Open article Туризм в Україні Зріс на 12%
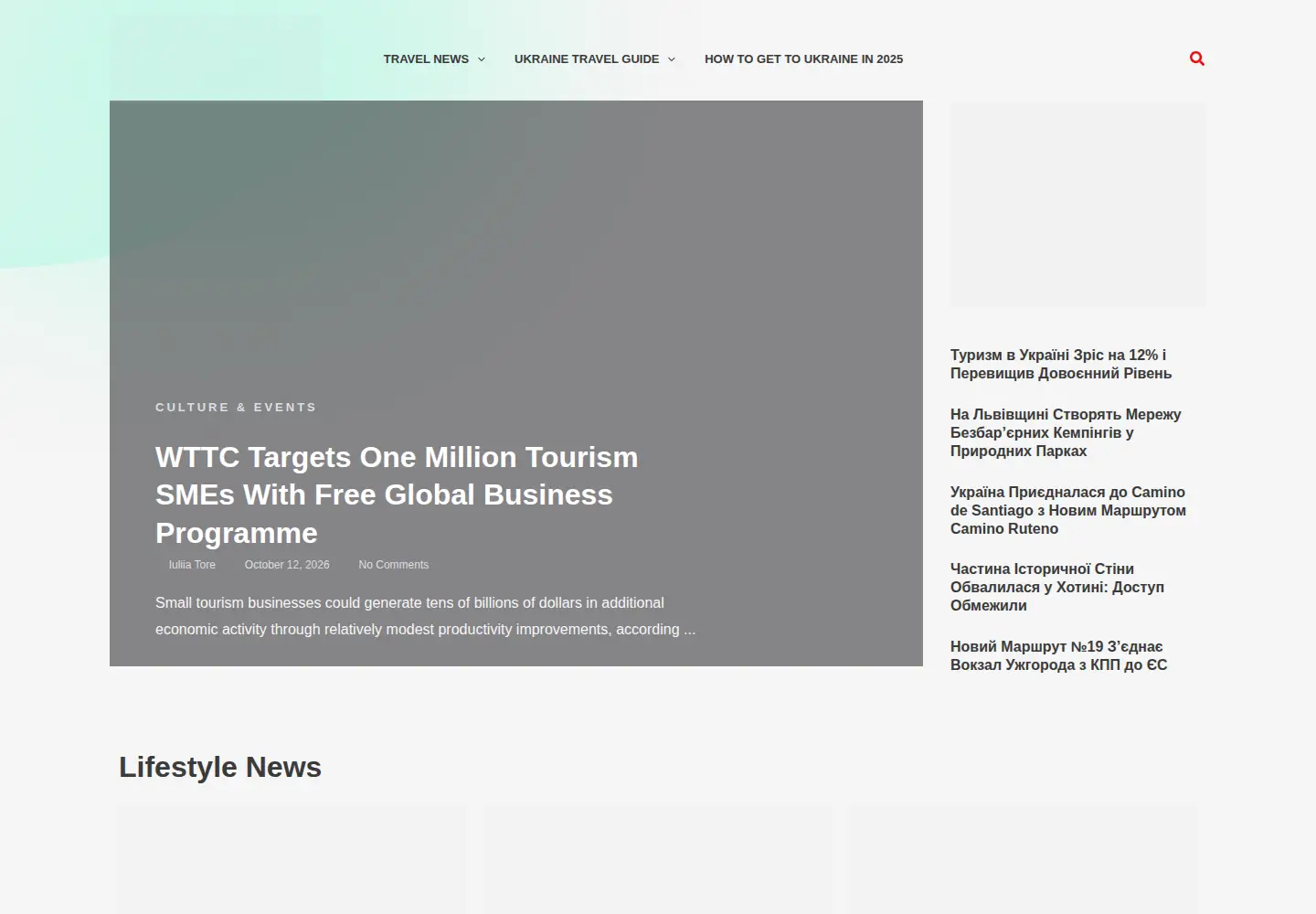The height and width of the screenshot is (914, 1316). coord(1060,364)
